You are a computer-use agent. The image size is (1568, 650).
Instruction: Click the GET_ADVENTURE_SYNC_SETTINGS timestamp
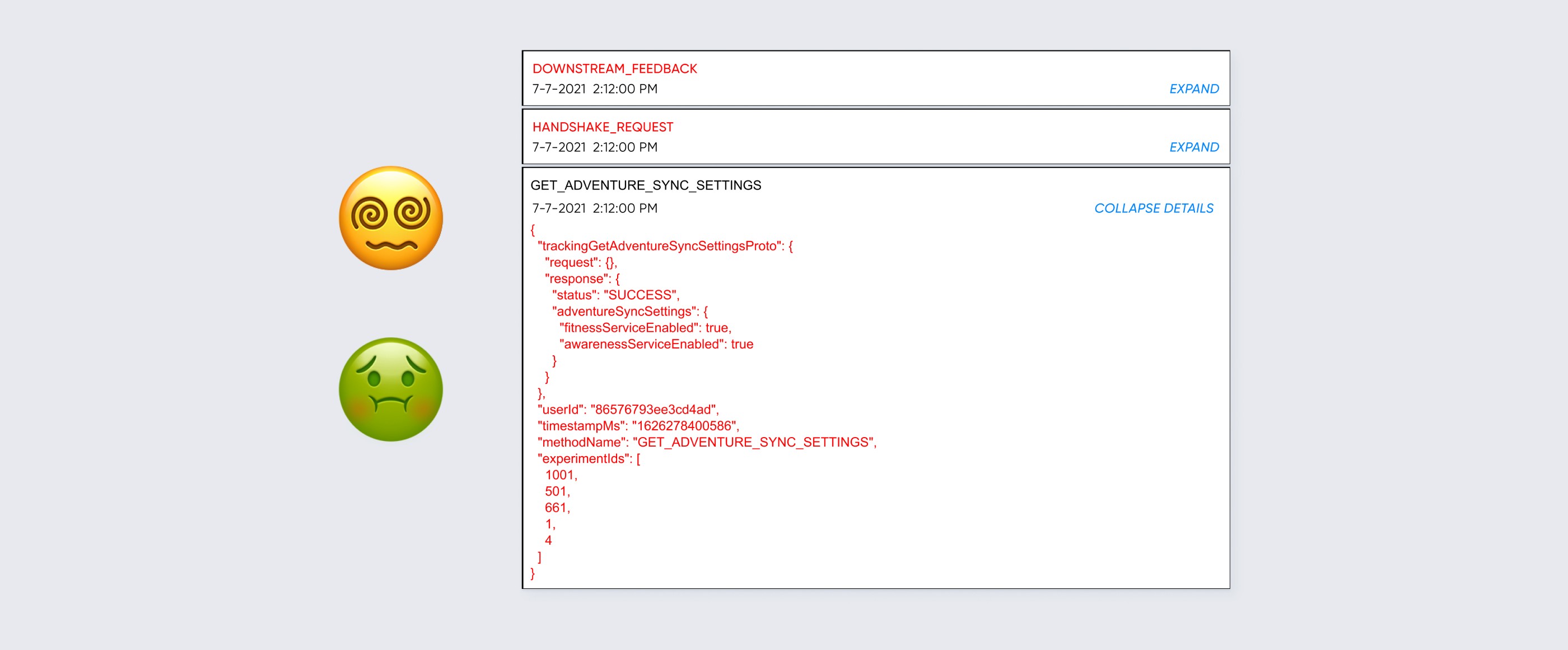point(594,208)
